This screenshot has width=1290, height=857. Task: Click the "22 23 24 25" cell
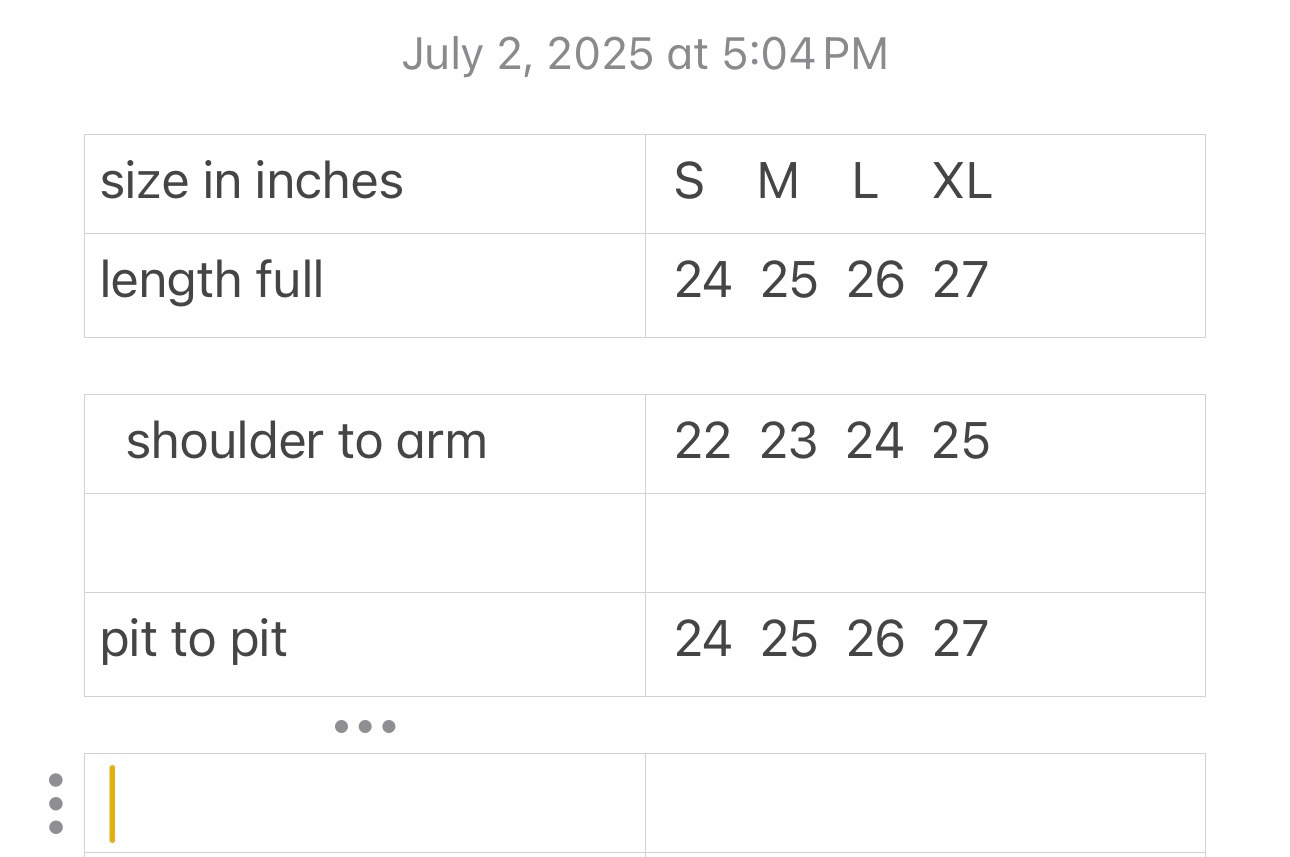(924, 442)
